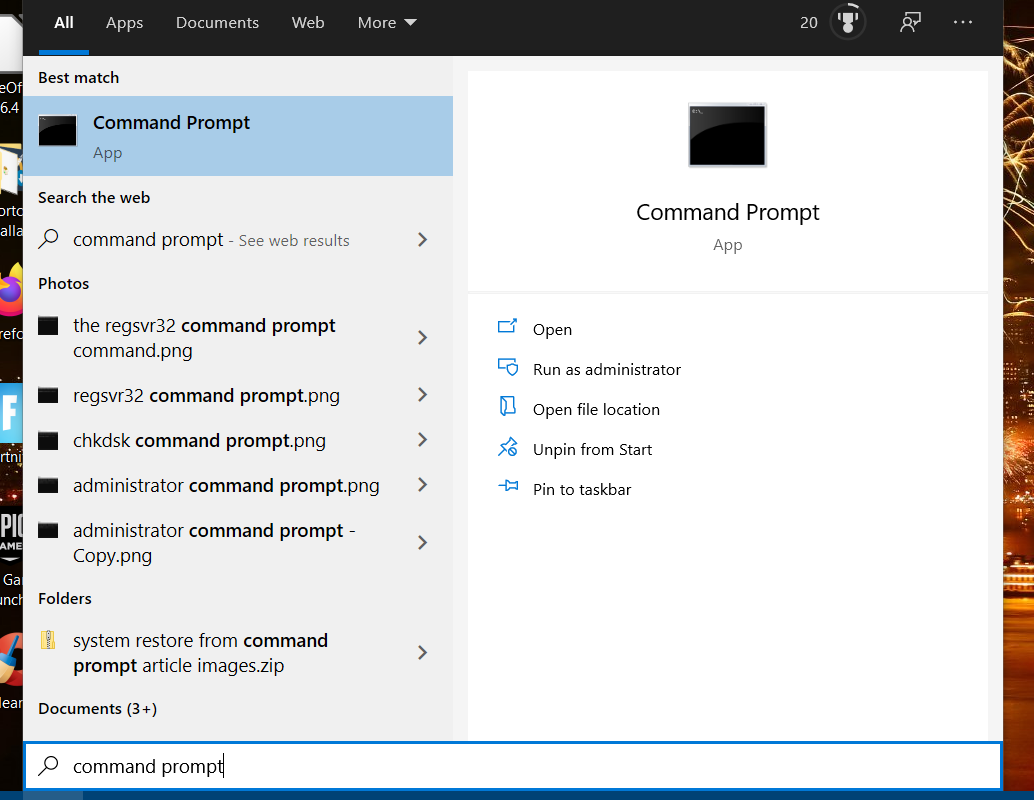Choose Run as administrator
Viewport: 1034px width, 800px height.
tap(607, 370)
